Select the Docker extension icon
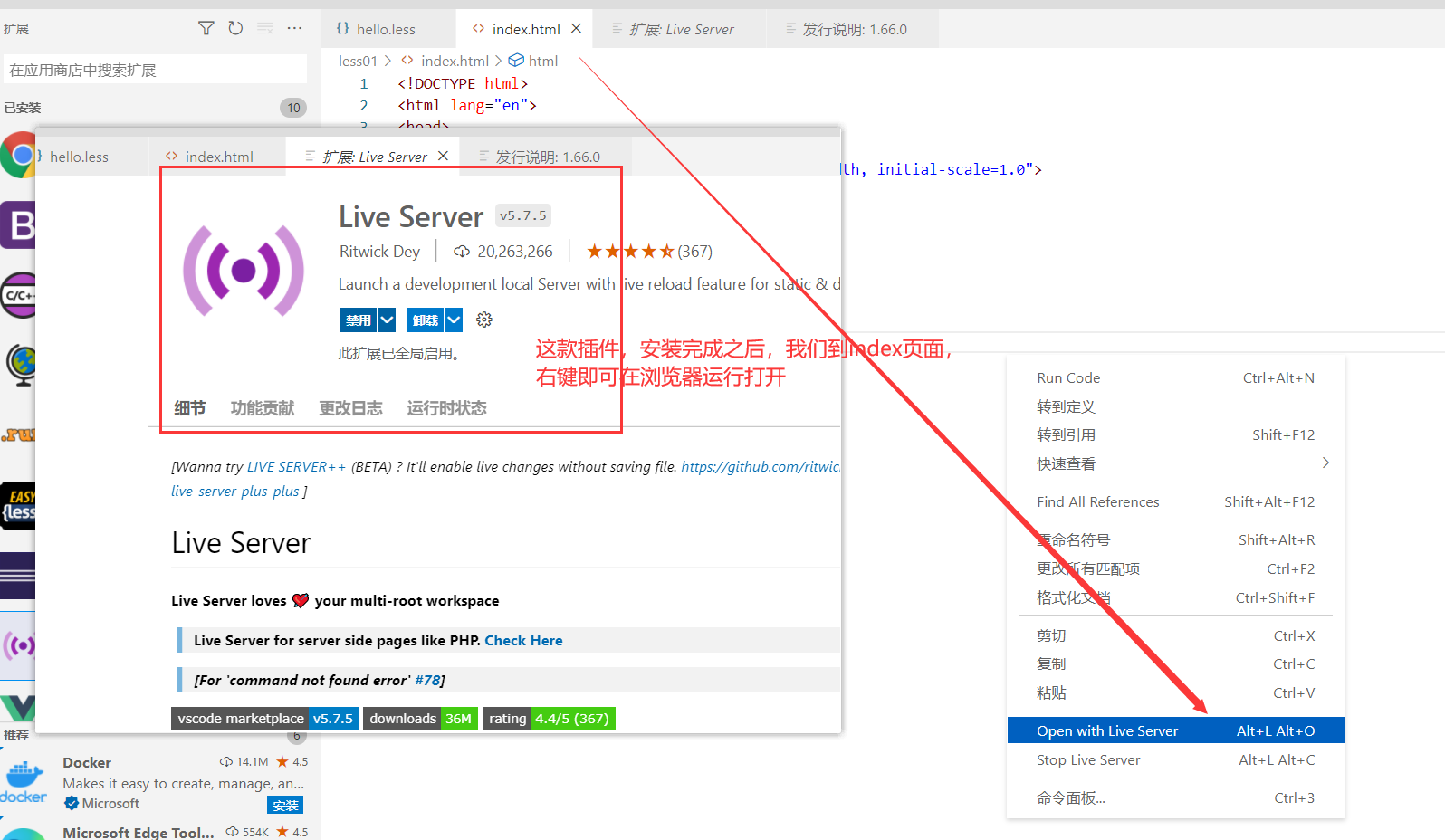1445x840 pixels. (x=24, y=782)
